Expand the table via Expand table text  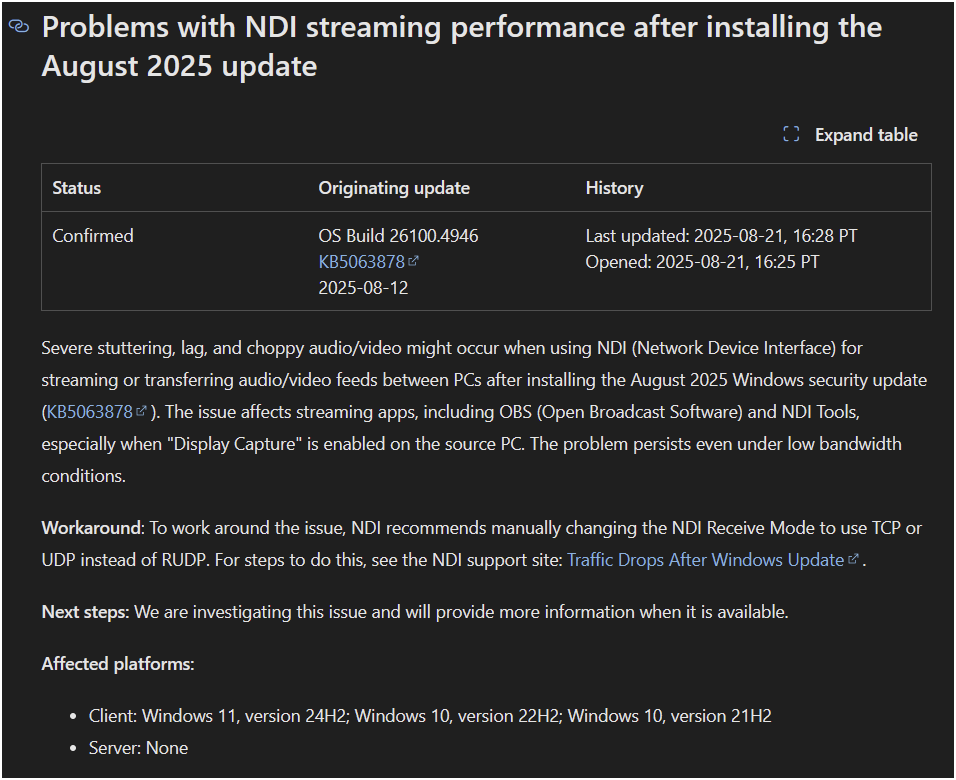coord(866,135)
